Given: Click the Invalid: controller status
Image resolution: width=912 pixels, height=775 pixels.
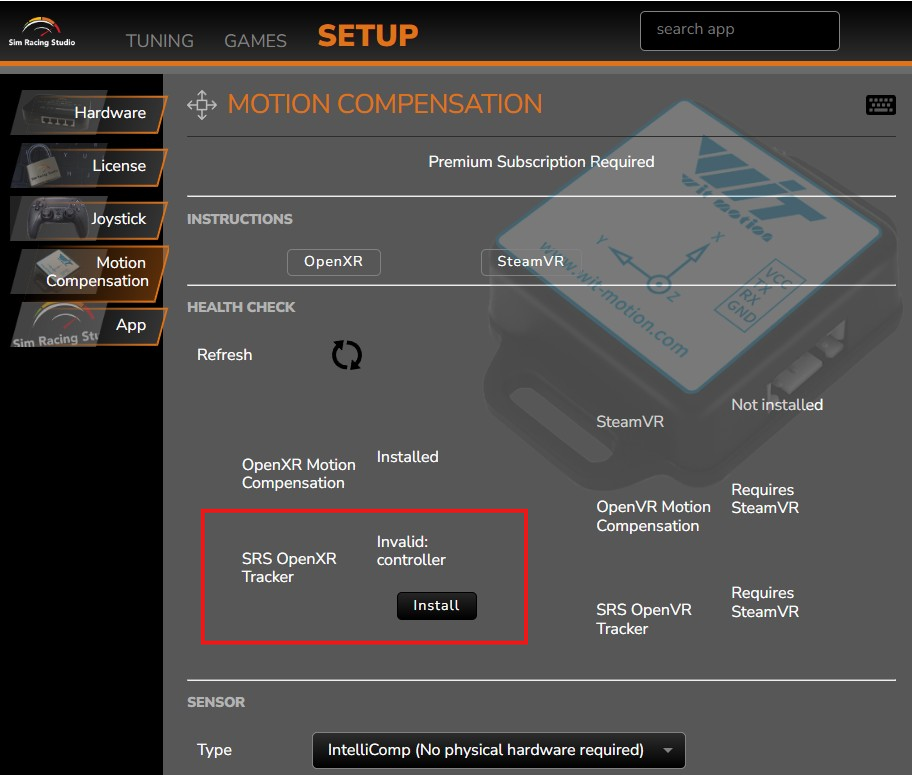Looking at the screenshot, I should click(x=411, y=550).
